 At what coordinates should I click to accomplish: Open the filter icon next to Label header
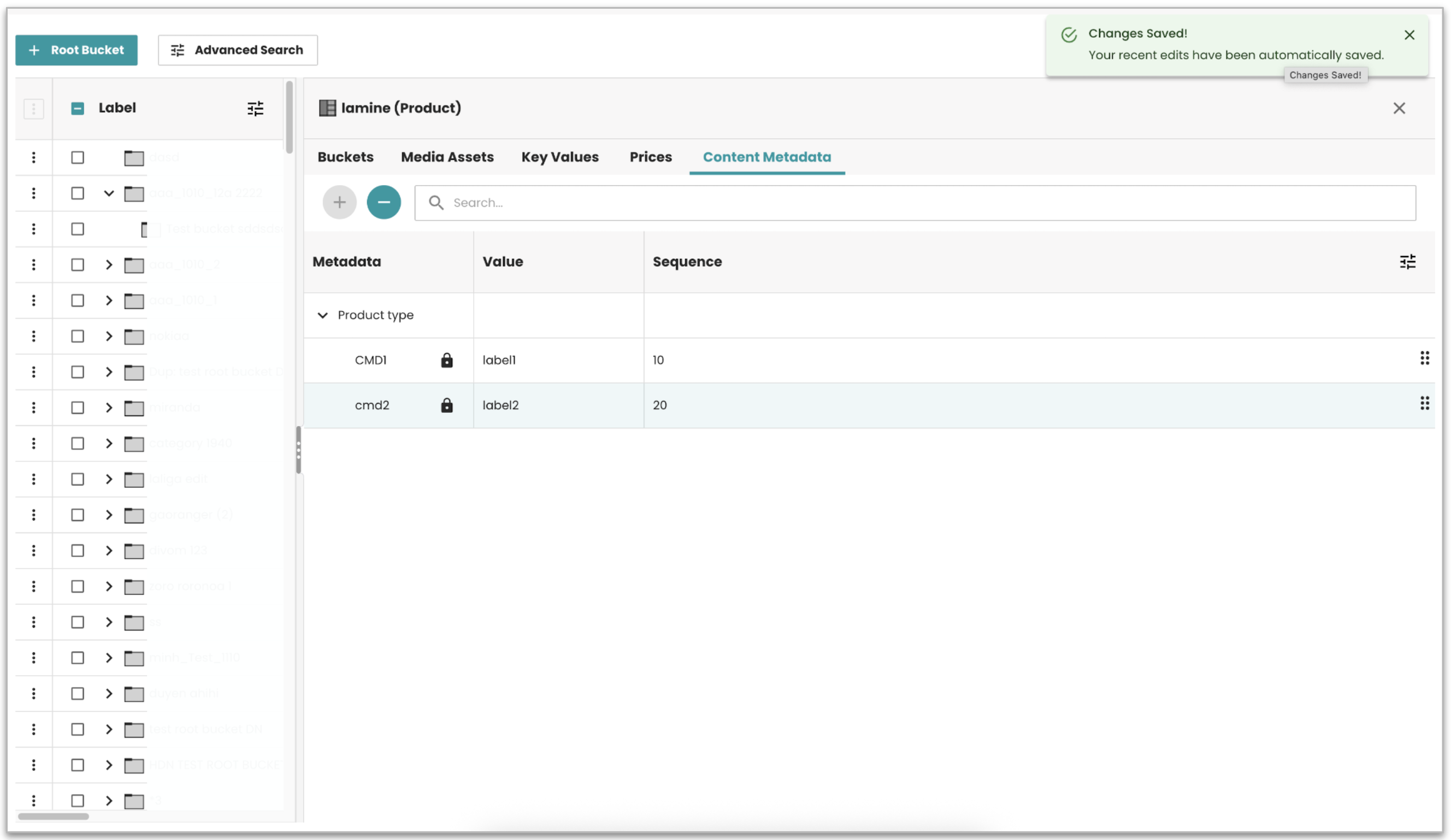coord(255,108)
